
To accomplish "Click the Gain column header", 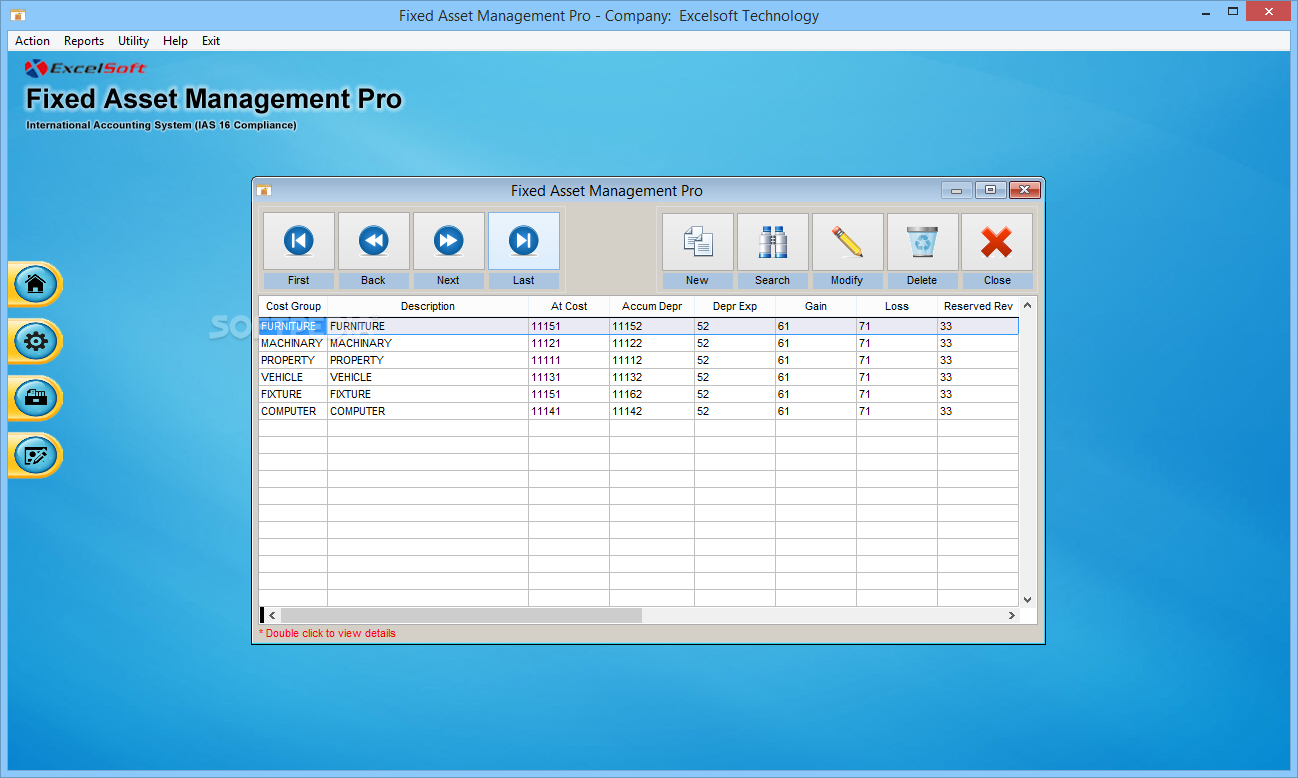I will pyautogui.click(x=816, y=306).
